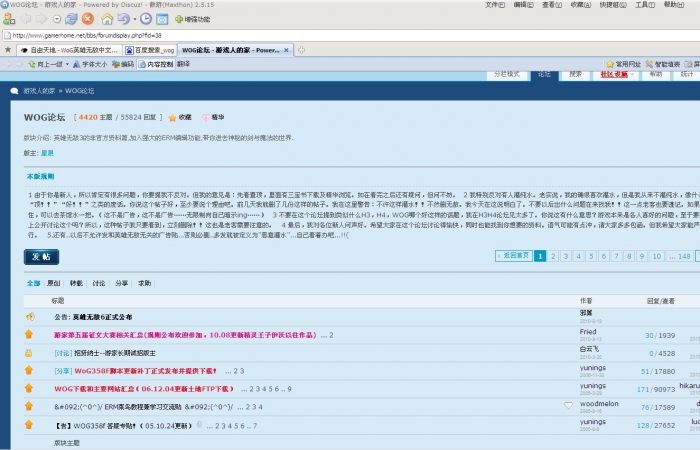Viewport: 700px width, 450px height.
Task: Go forward with the Forward arrow
Action: 41,19
